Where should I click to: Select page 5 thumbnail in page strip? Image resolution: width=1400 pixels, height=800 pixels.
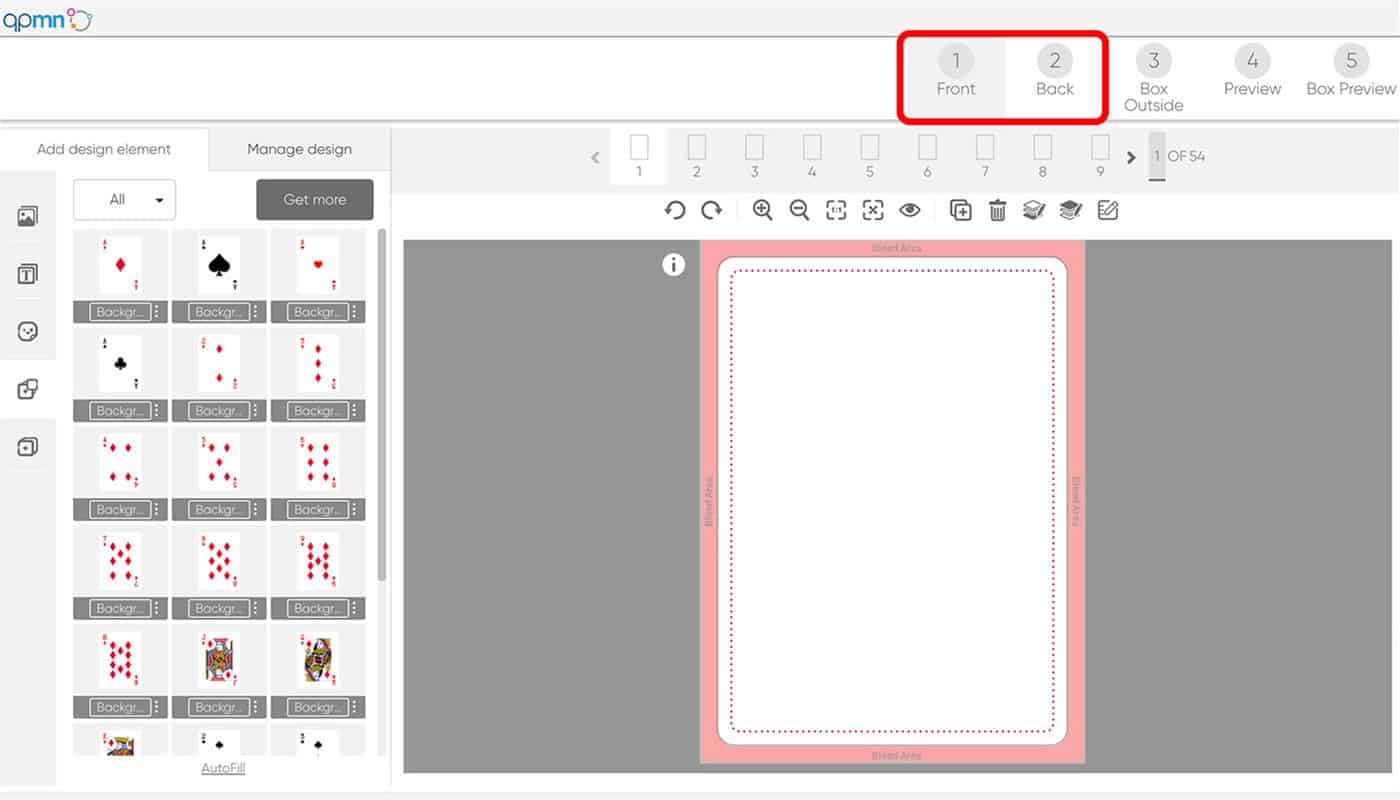click(870, 156)
